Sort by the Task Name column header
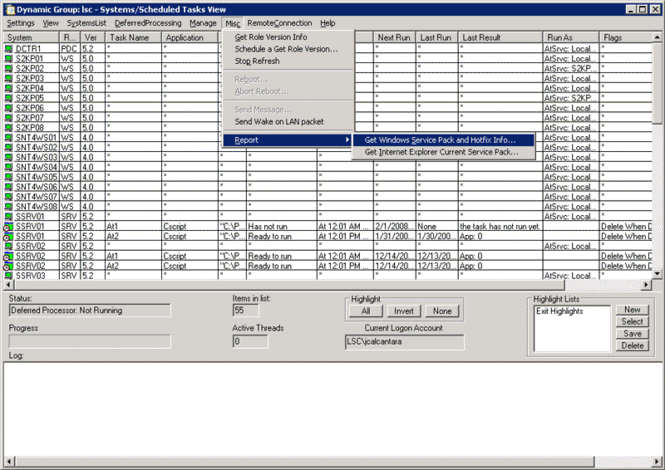Screen dimensions: 665x470 (x=133, y=37)
